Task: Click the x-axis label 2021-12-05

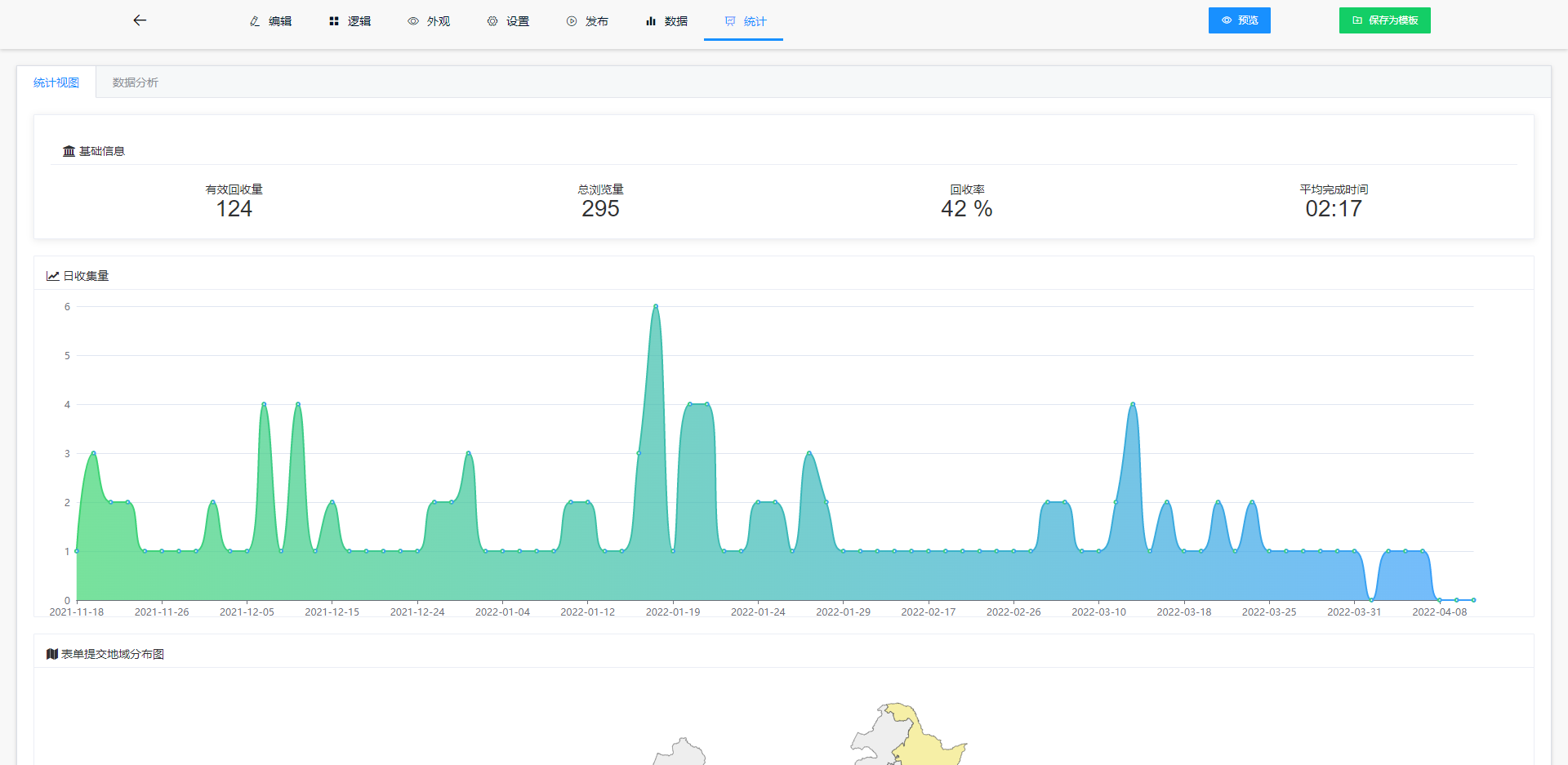Action: 247,612
